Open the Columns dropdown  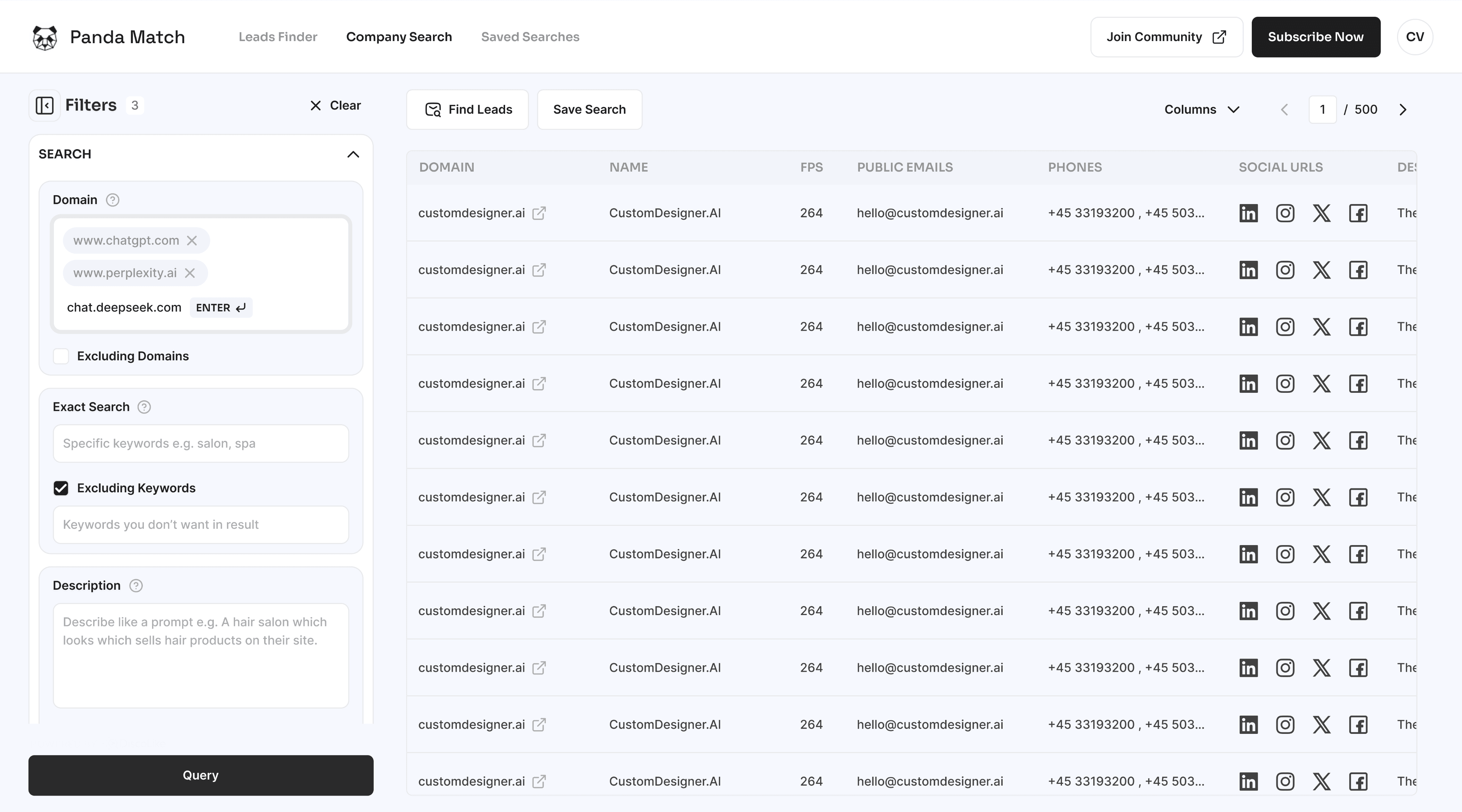point(1201,110)
